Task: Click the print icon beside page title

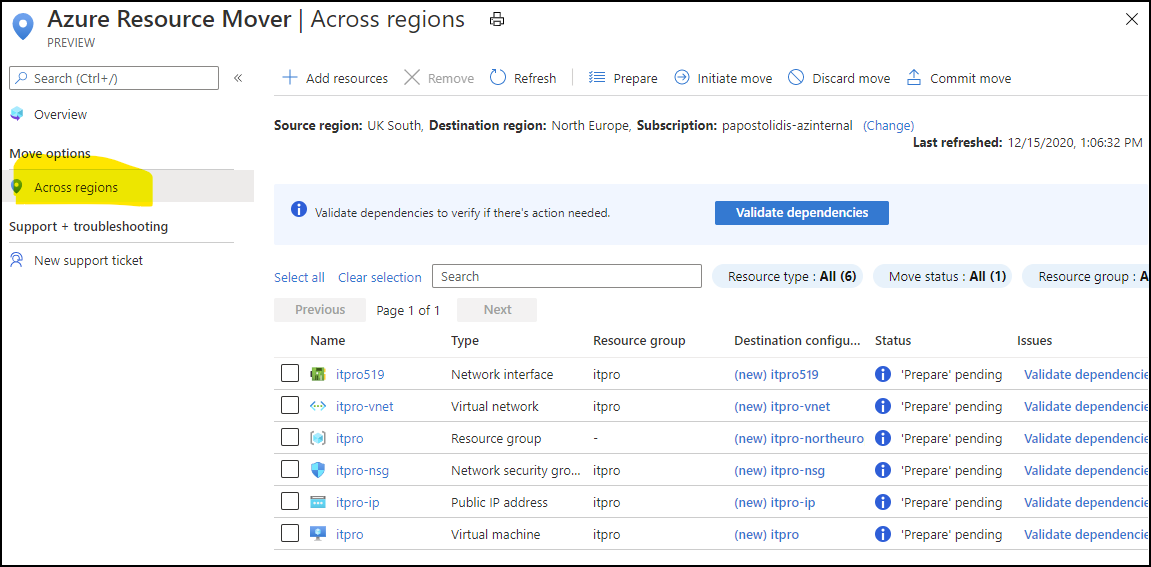Action: pyautogui.click(x=497, y=19)
